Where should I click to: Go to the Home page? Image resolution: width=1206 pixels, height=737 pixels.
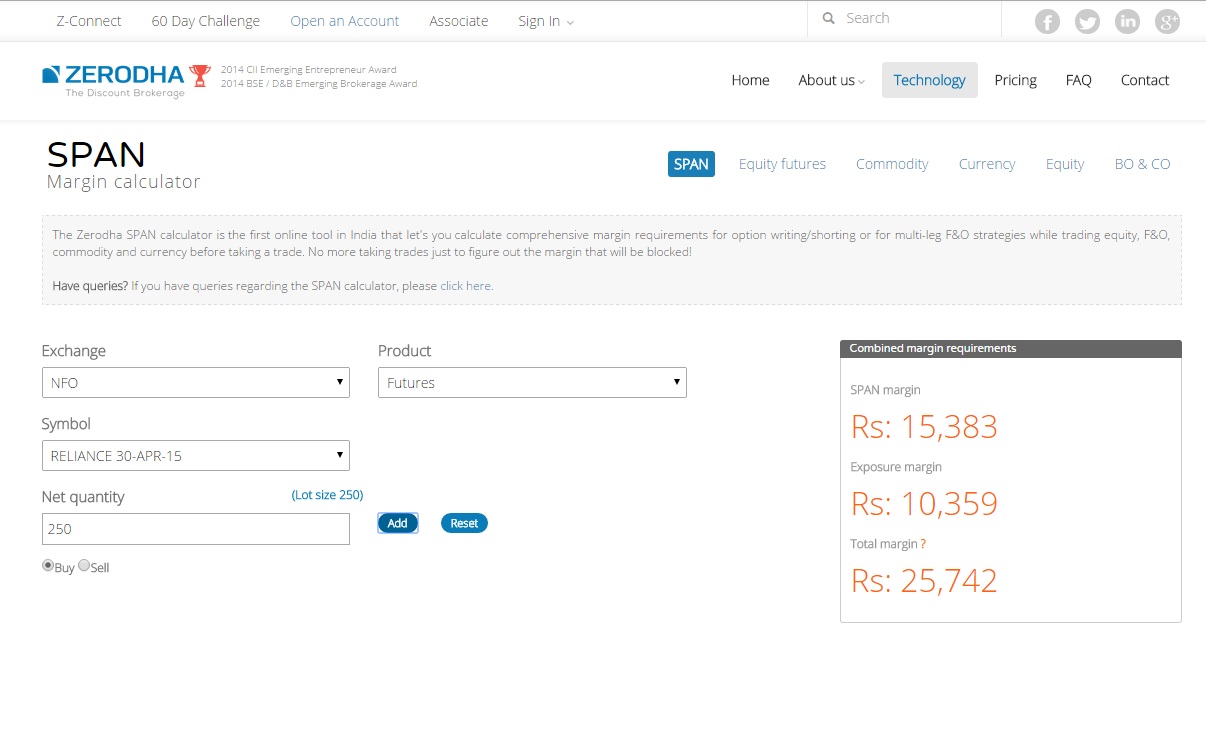tap(750, 80)
